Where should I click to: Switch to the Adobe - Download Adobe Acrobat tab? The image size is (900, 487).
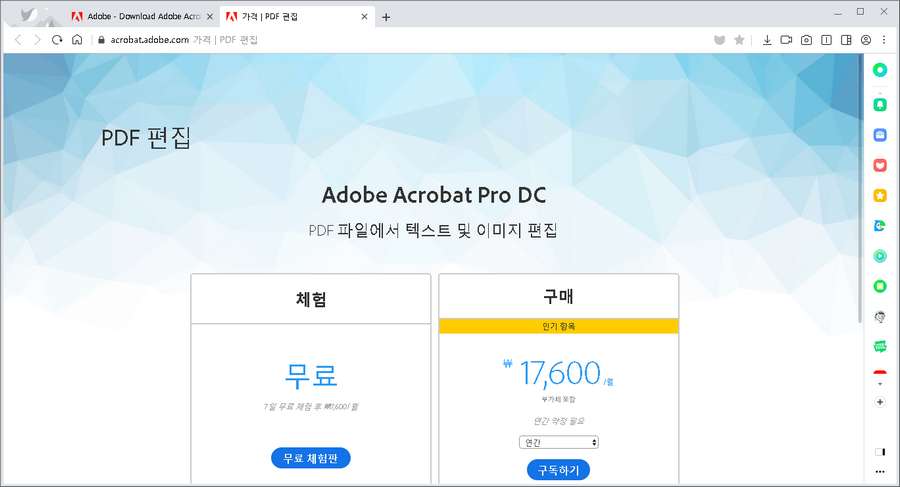pyautogui.click(x=136, y=17)
